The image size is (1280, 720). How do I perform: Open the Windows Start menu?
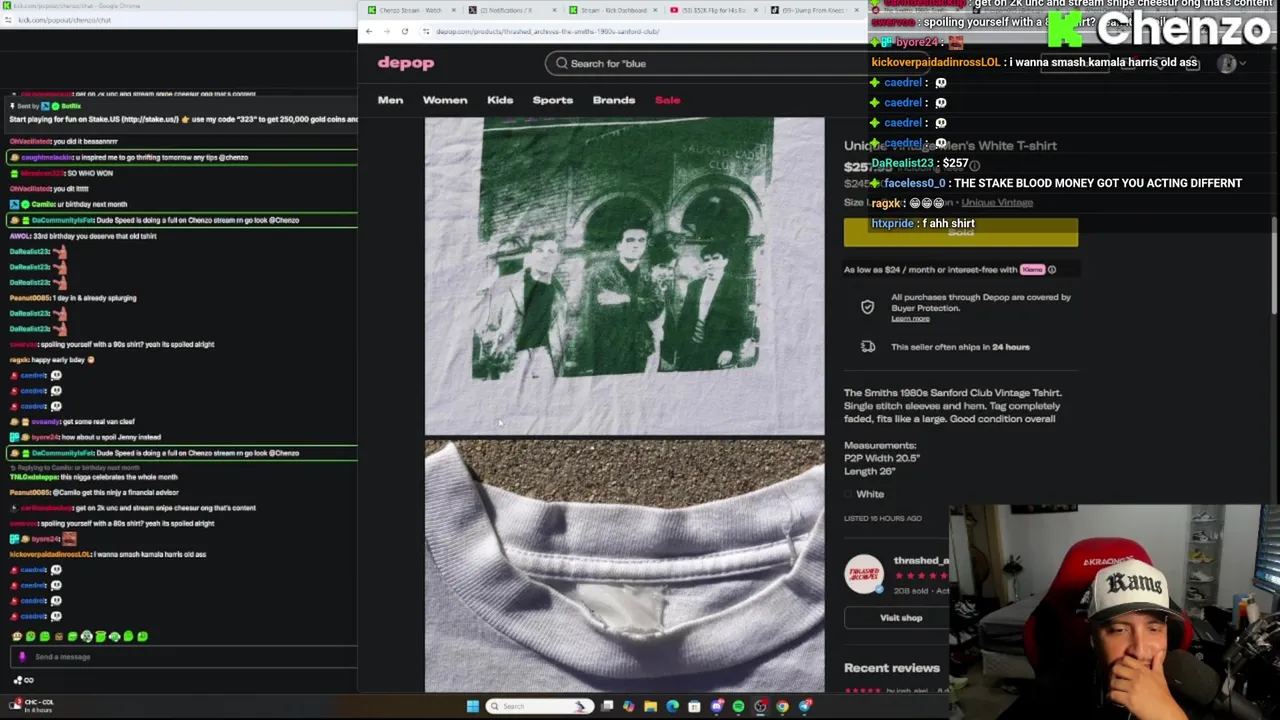[x=472, y=706]
